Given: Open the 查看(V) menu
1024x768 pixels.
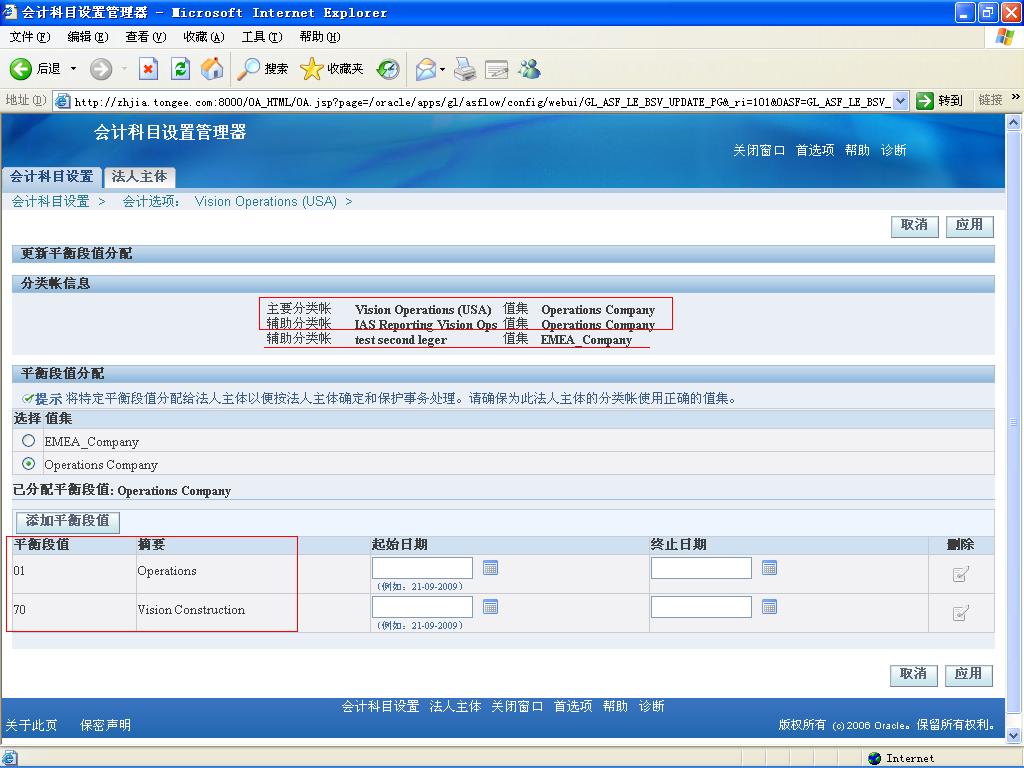Looking at the screenshot, I should (146, 37).
